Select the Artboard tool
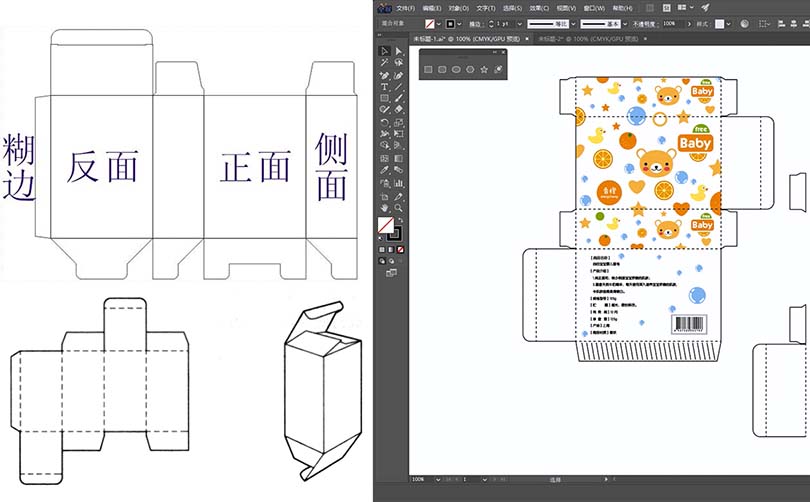Screen dimensions: 810x502 click(384, 197)
